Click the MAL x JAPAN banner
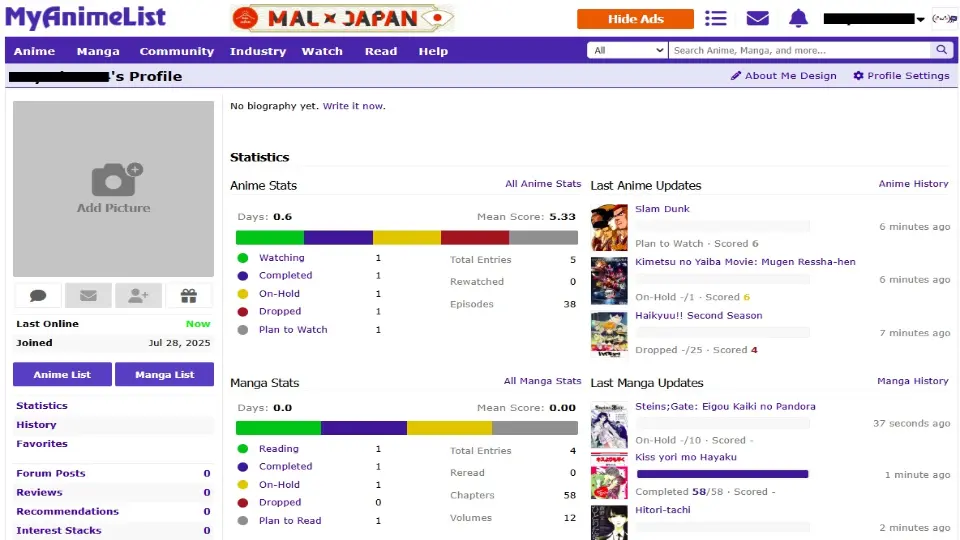Screen dimensions: 960x540 (343, 18)
